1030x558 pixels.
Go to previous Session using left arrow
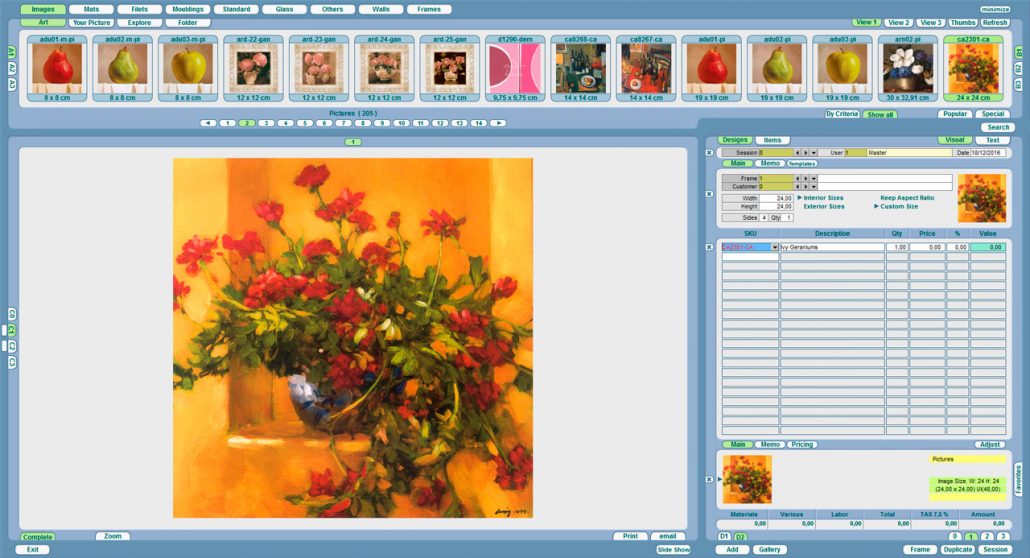click(x=798, y=152)
